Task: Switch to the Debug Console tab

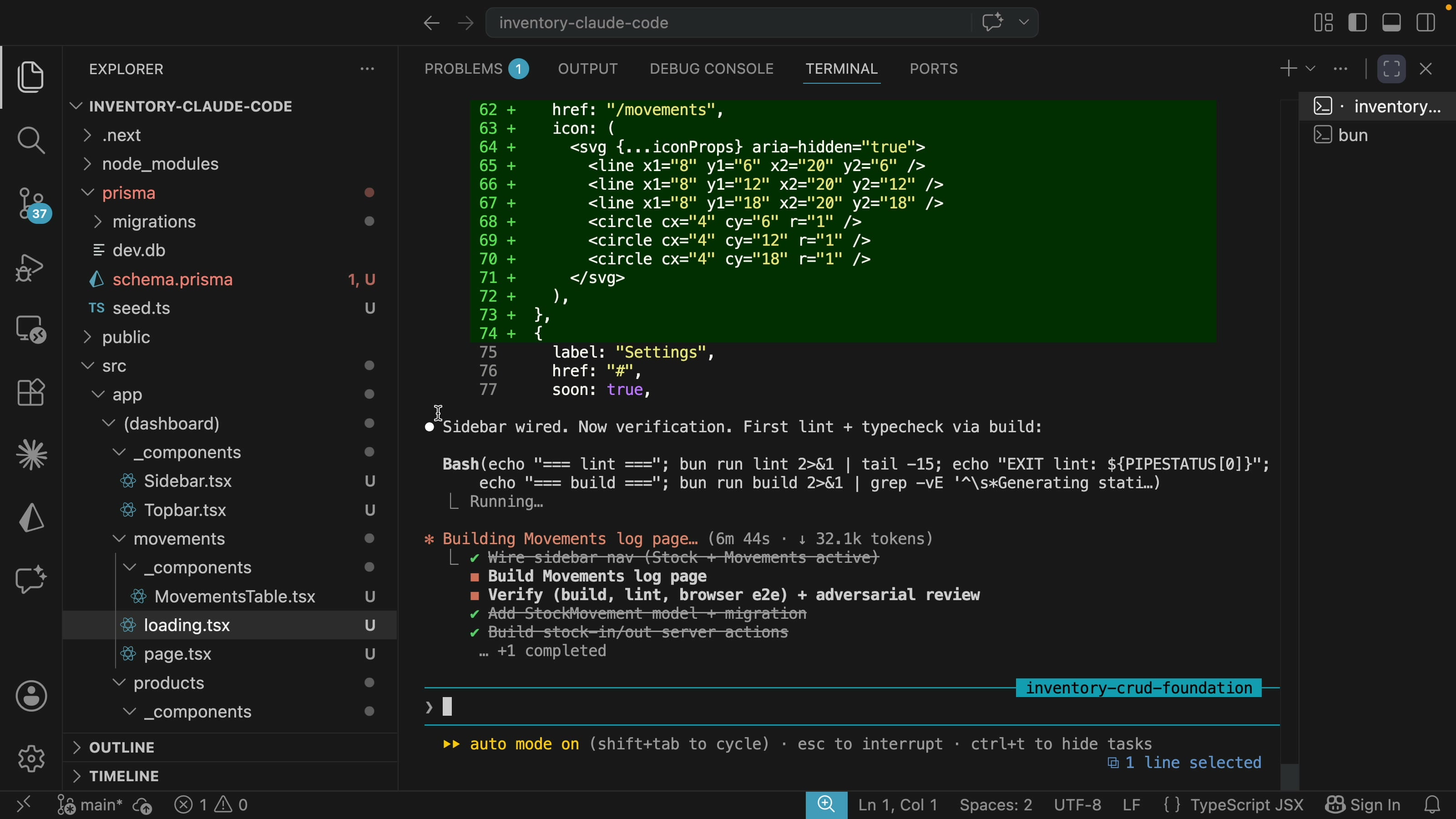Action: (x=711, y=69)
